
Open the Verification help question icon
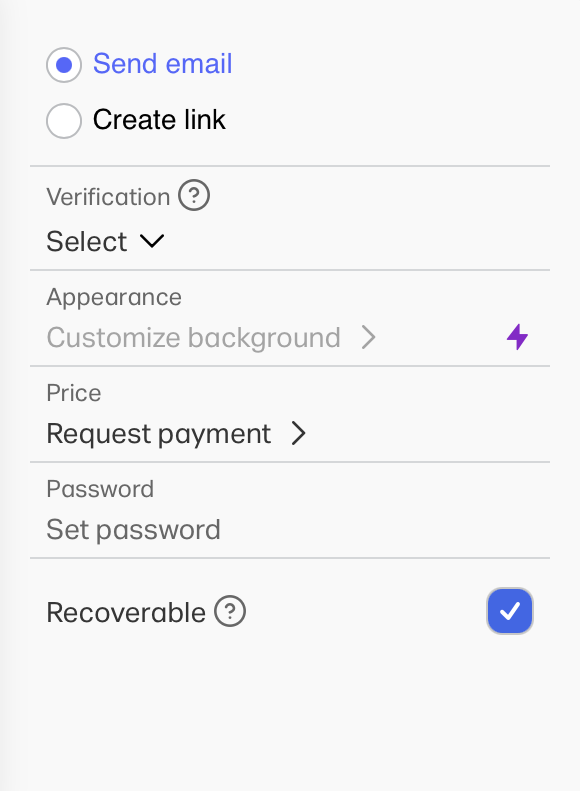click(x=194, y=195)
